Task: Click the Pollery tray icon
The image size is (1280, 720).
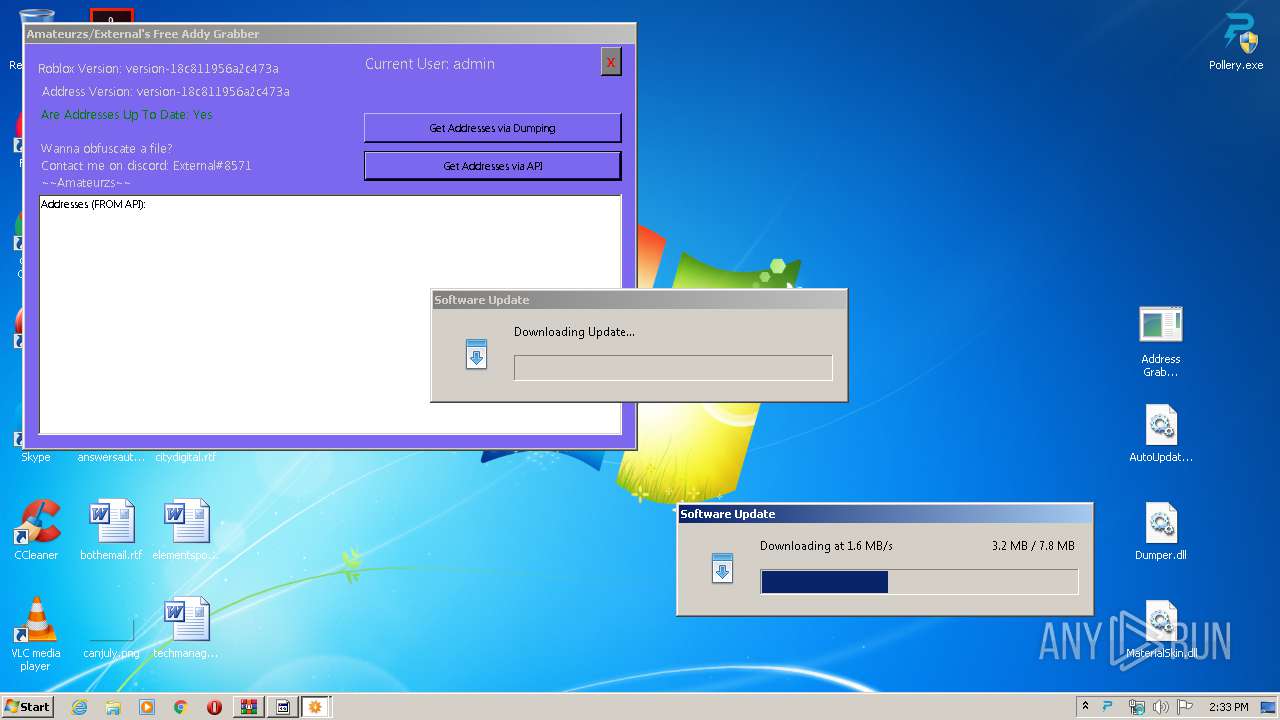Action: [x=1108, y=706]
